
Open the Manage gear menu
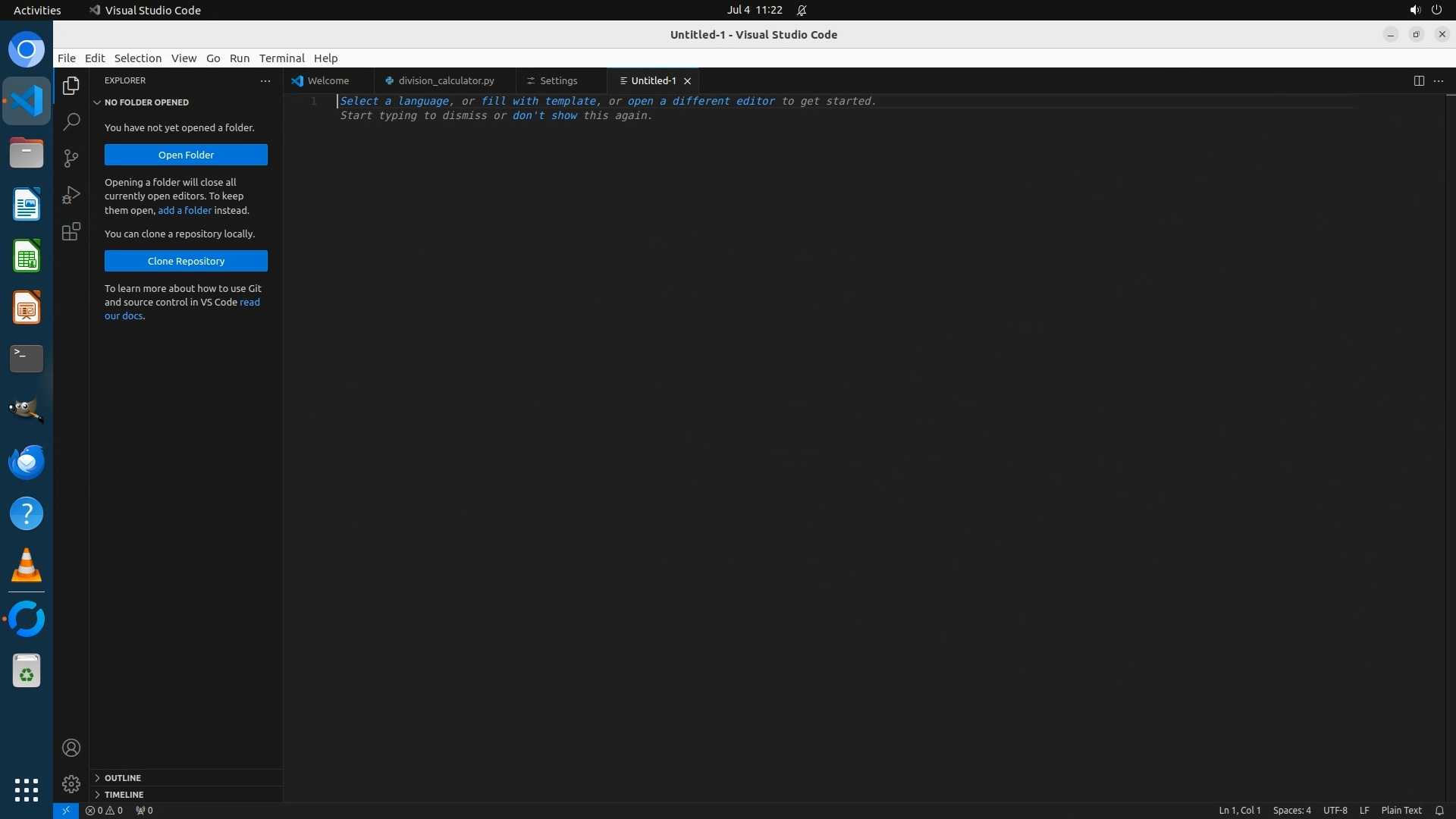click(x=71, y=783)
